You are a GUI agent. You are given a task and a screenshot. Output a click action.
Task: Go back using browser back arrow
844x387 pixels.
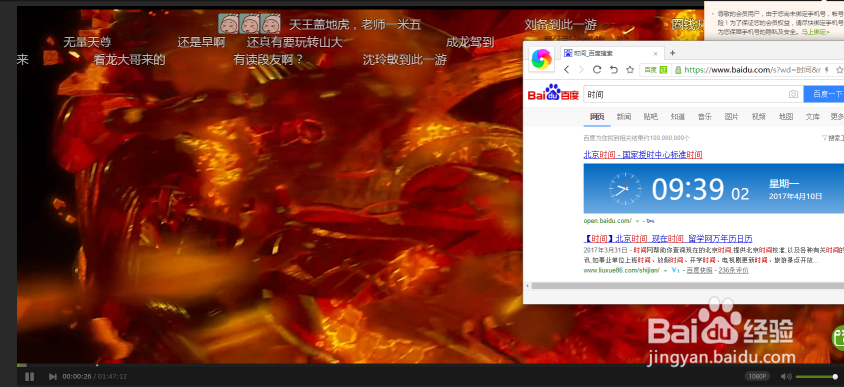coord(566,69)
